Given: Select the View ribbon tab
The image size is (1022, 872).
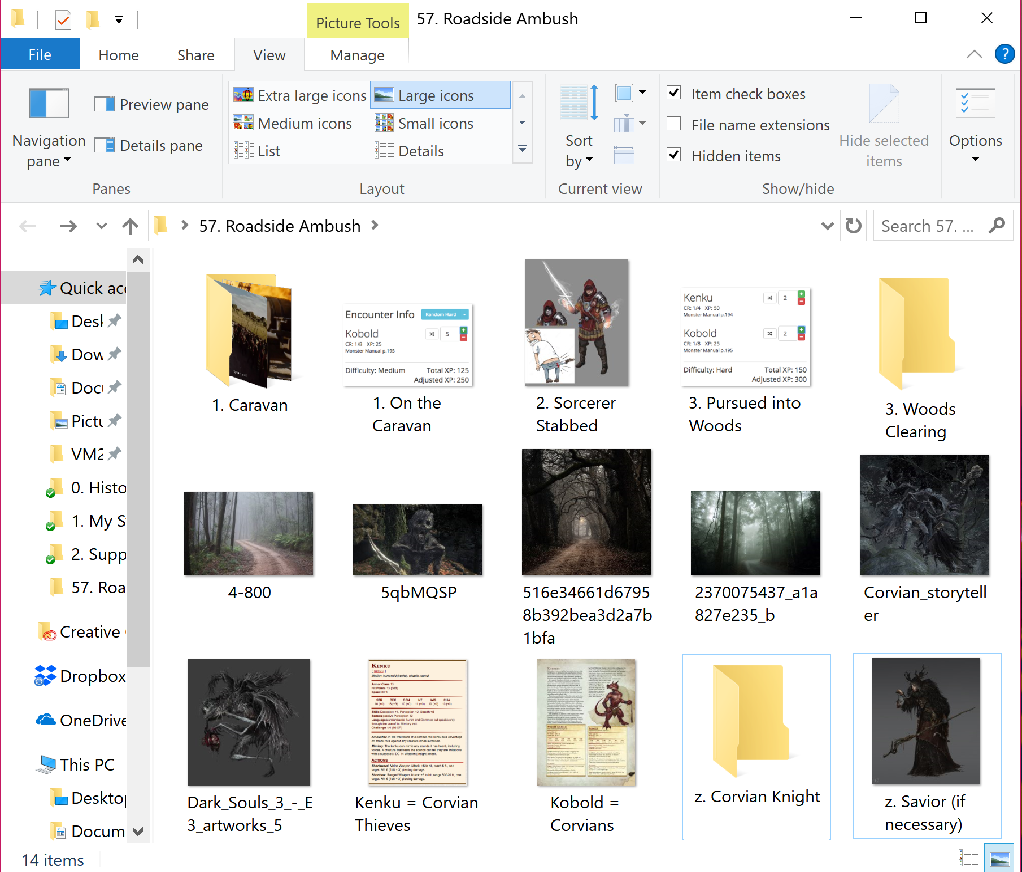Looking at the screenshot, I should 269,55.
